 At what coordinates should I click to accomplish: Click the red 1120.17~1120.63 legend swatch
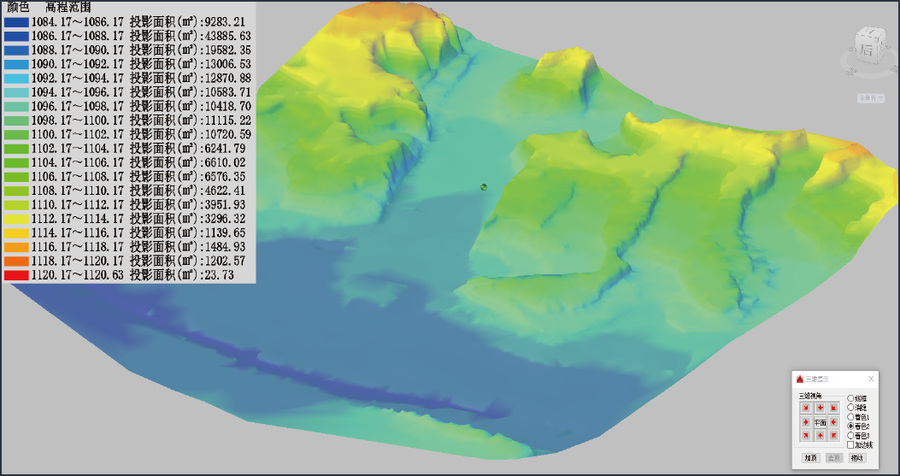click(x=15, y=274)
